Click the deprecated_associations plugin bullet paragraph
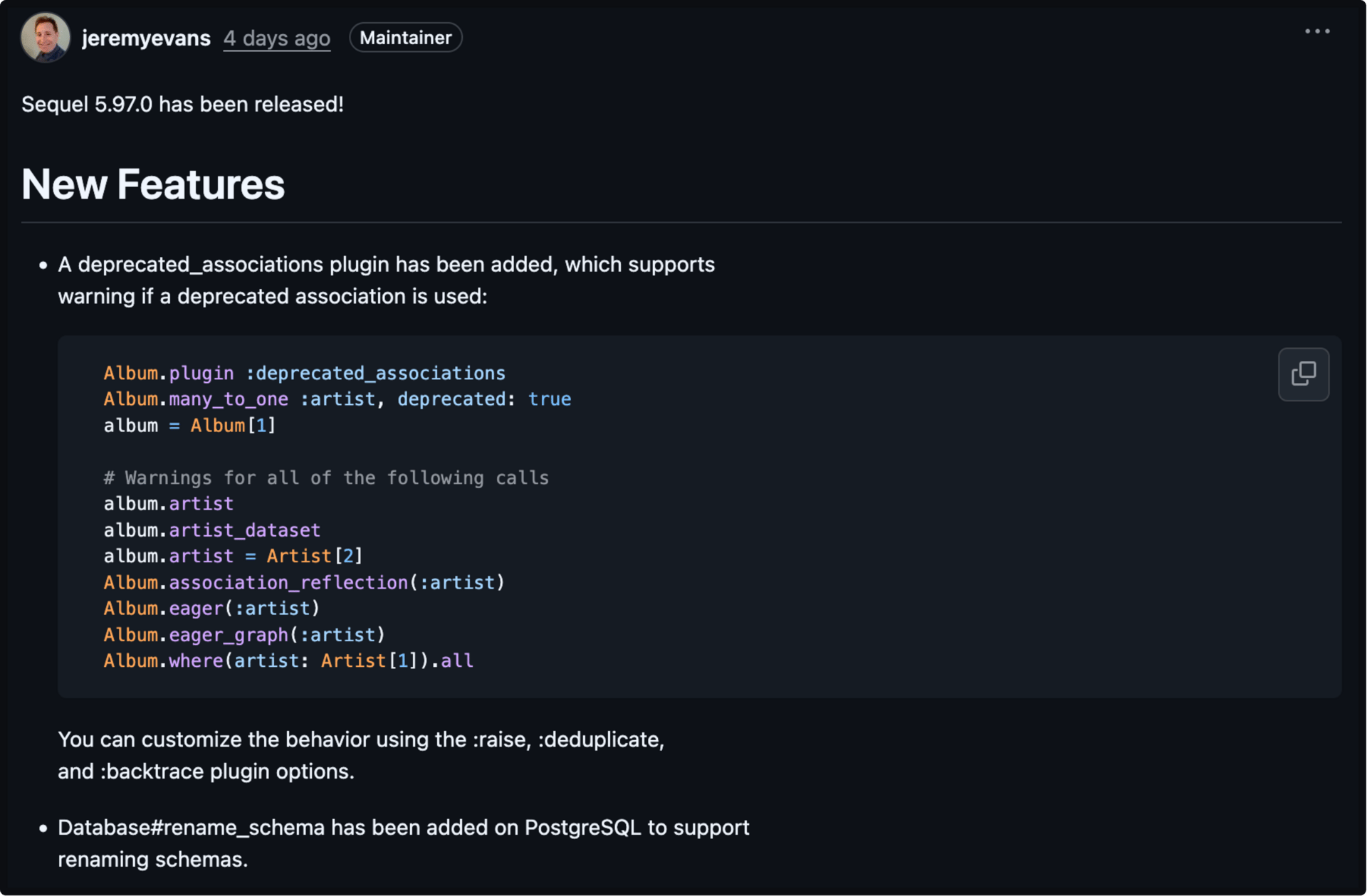Screen dimensions: 1367x896 (386, 280)
